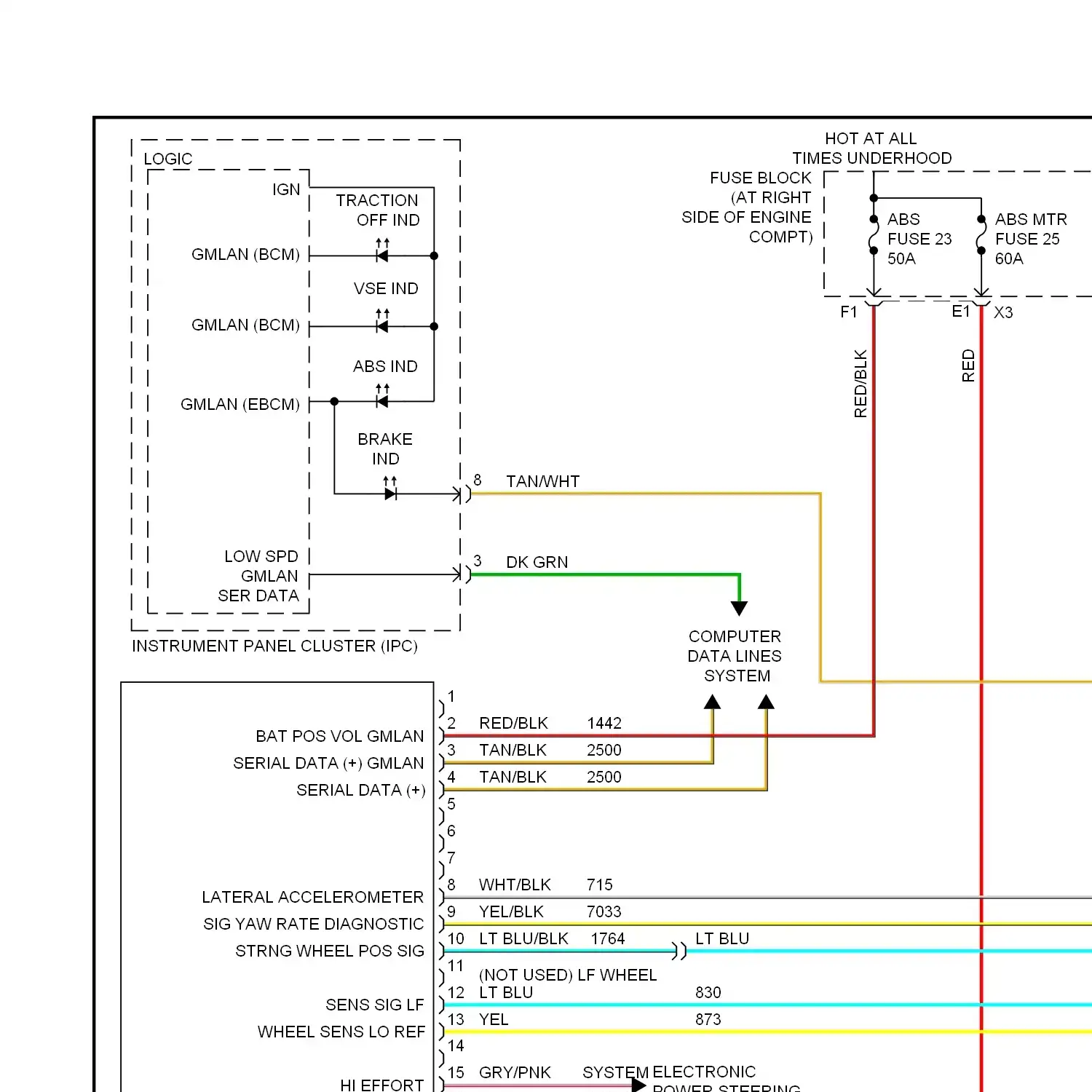Click LOW SPD GMLAN SER DATA label
This screenshot has width=1092, height=1092.
point(258,576)
